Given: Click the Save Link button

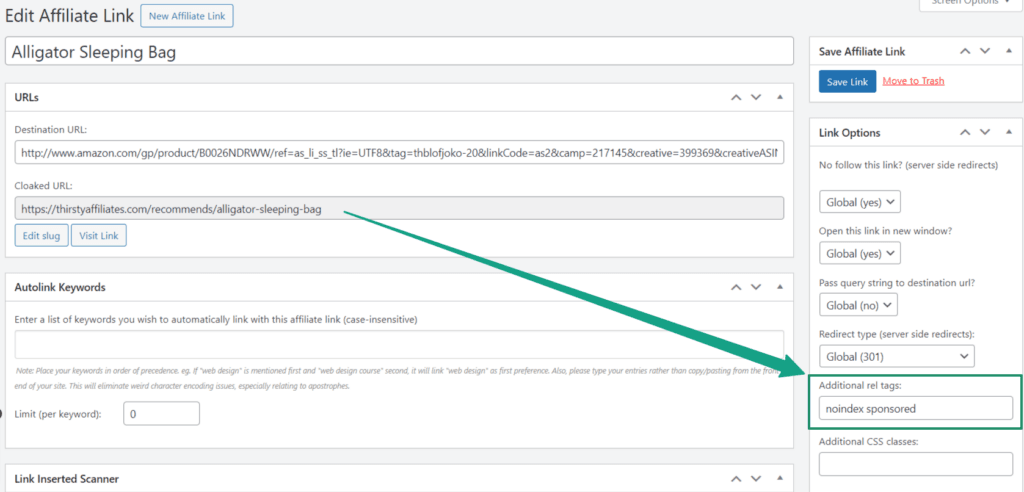Looking at the screenshot, I should pyautogui.click(x=847, y=82).
